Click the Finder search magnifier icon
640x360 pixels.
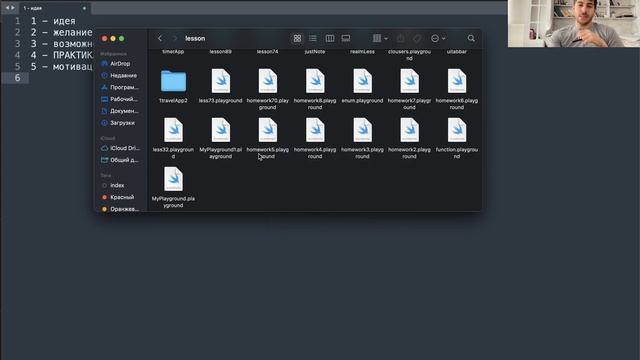click(x=471, y=38)
